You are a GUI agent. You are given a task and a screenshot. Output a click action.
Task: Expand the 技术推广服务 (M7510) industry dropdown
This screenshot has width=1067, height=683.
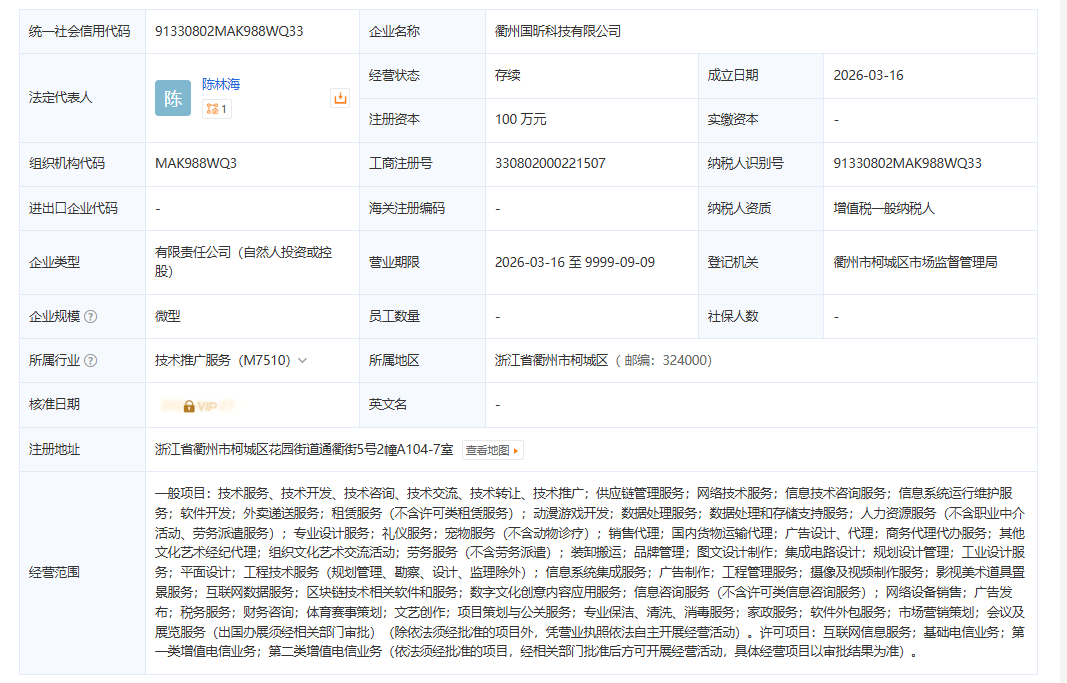[x=303, y=361]
